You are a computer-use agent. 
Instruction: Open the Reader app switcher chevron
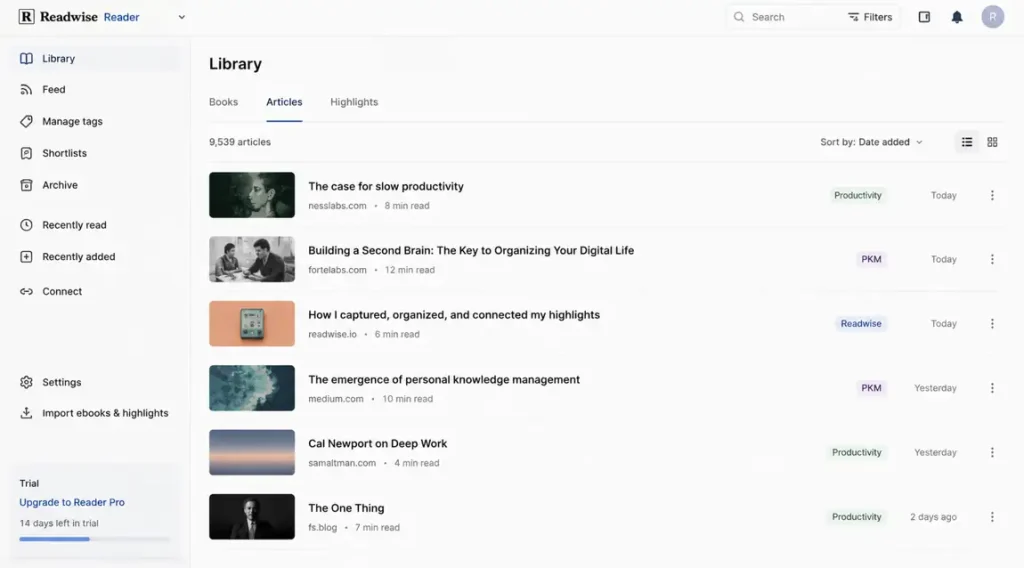pyautogui.click(x=182, y=17)
